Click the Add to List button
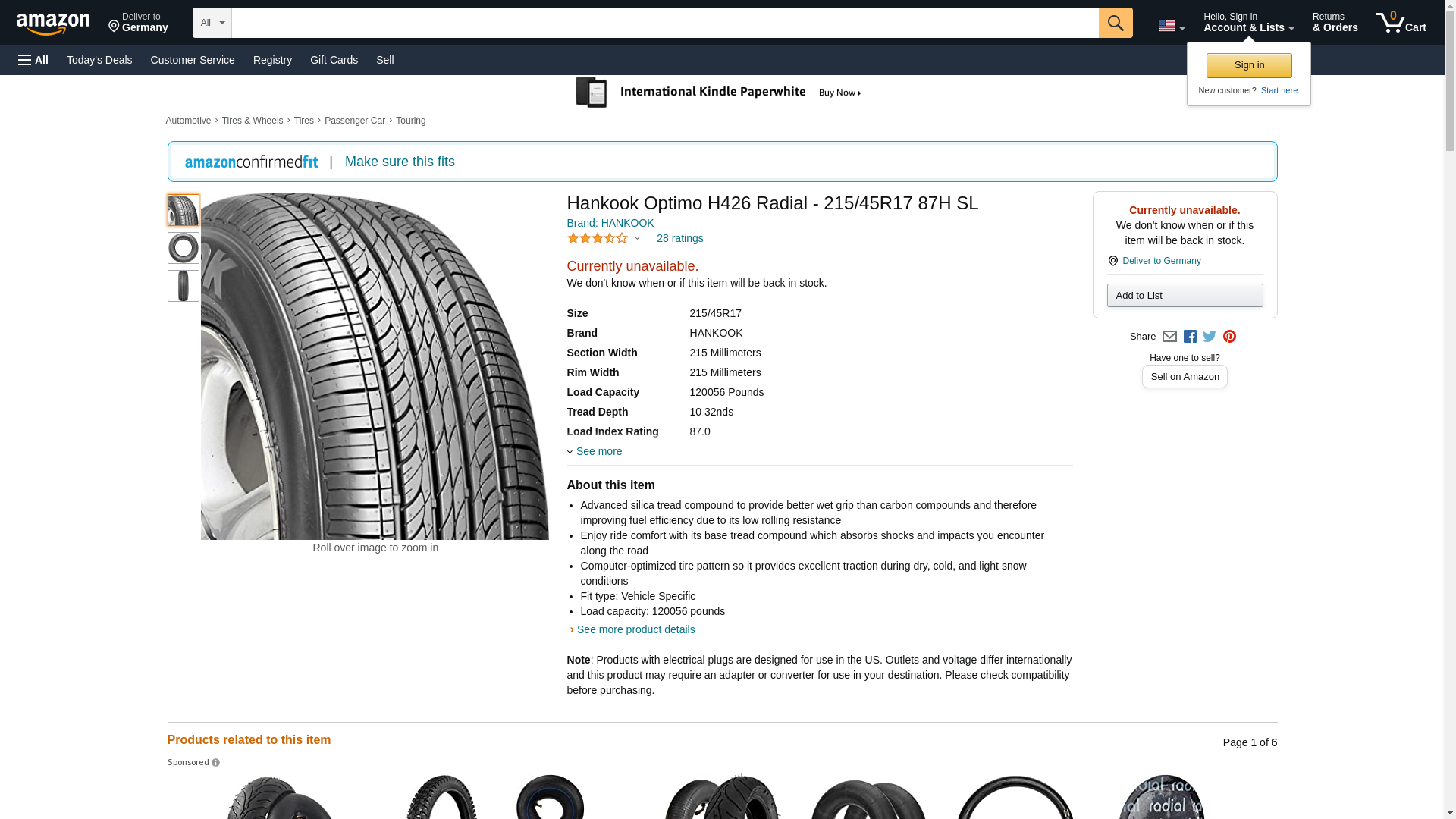Viewport: 1456px width, 819px height. tap(1185, 295)
